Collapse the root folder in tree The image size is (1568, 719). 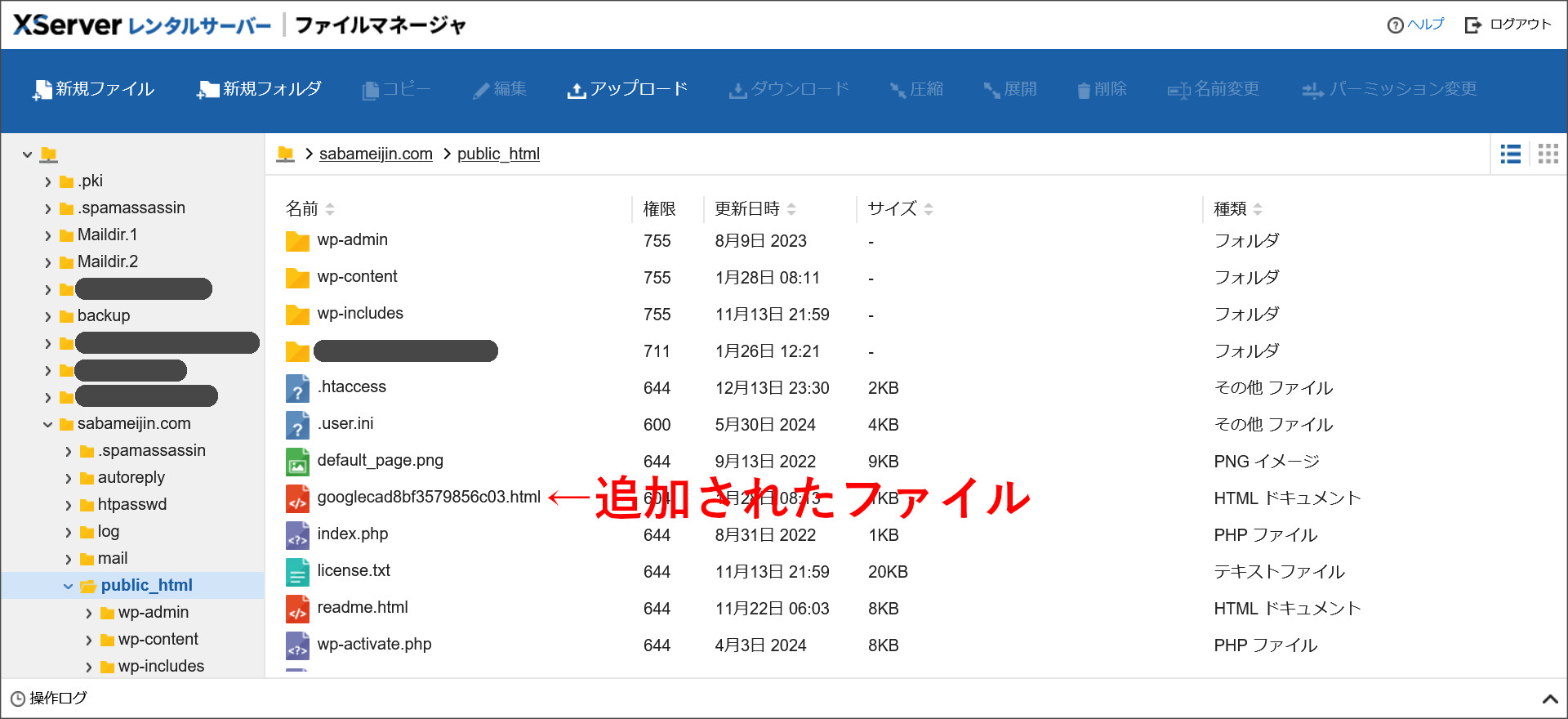(x=27, y=154)
